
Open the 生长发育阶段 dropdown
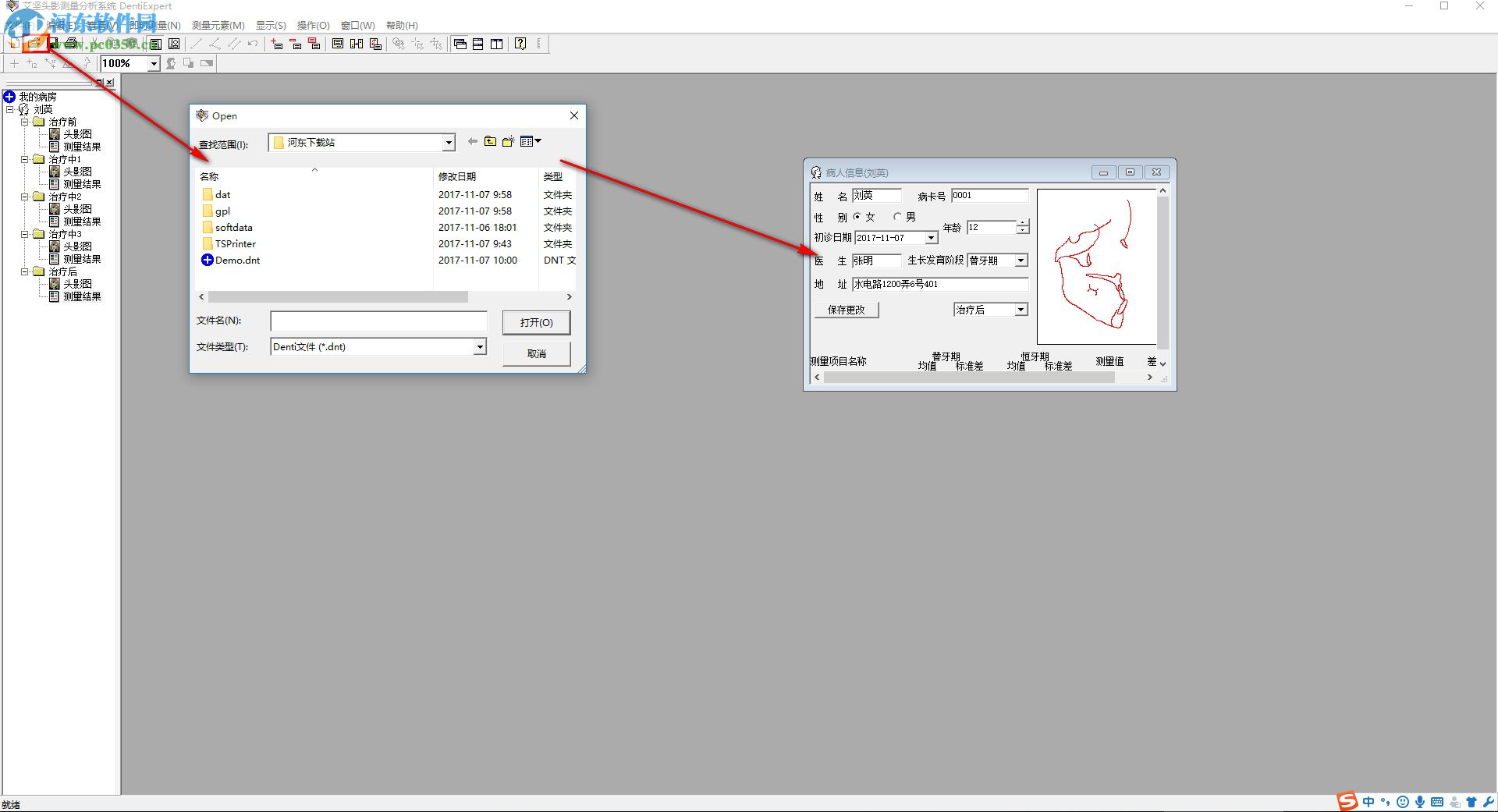click(1021, 261)
